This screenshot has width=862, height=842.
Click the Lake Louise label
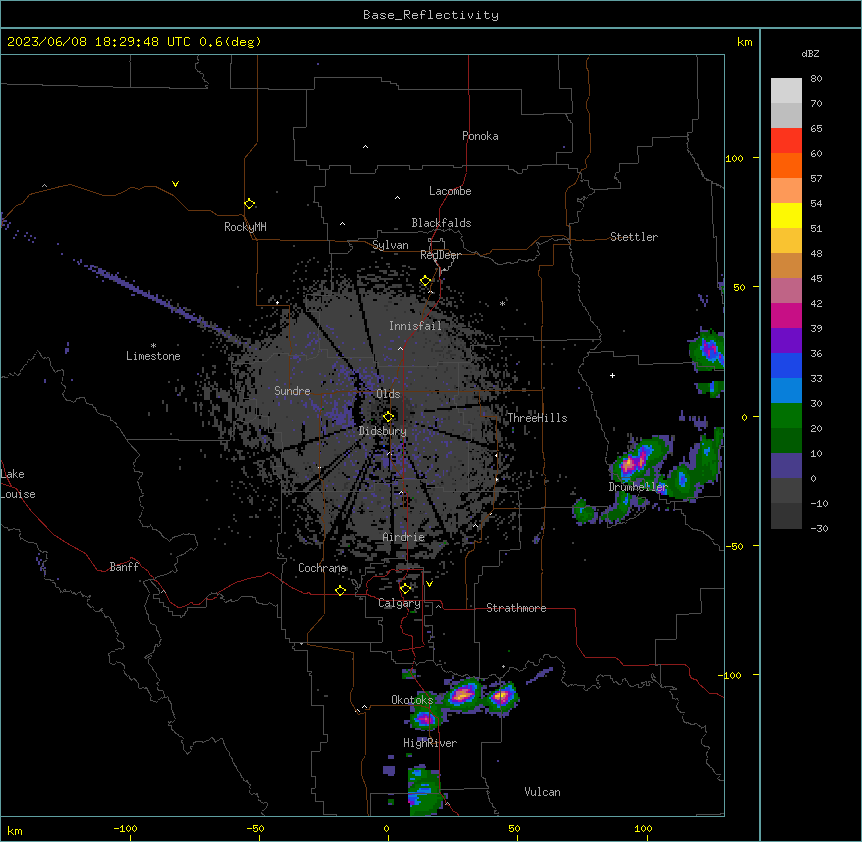pos(18,484)
